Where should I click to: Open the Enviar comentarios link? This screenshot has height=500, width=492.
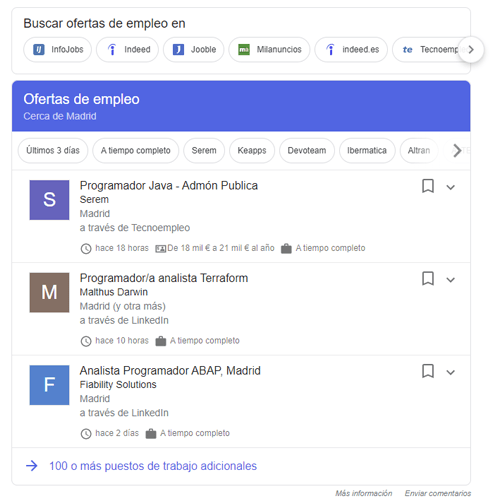click(438, 493)
